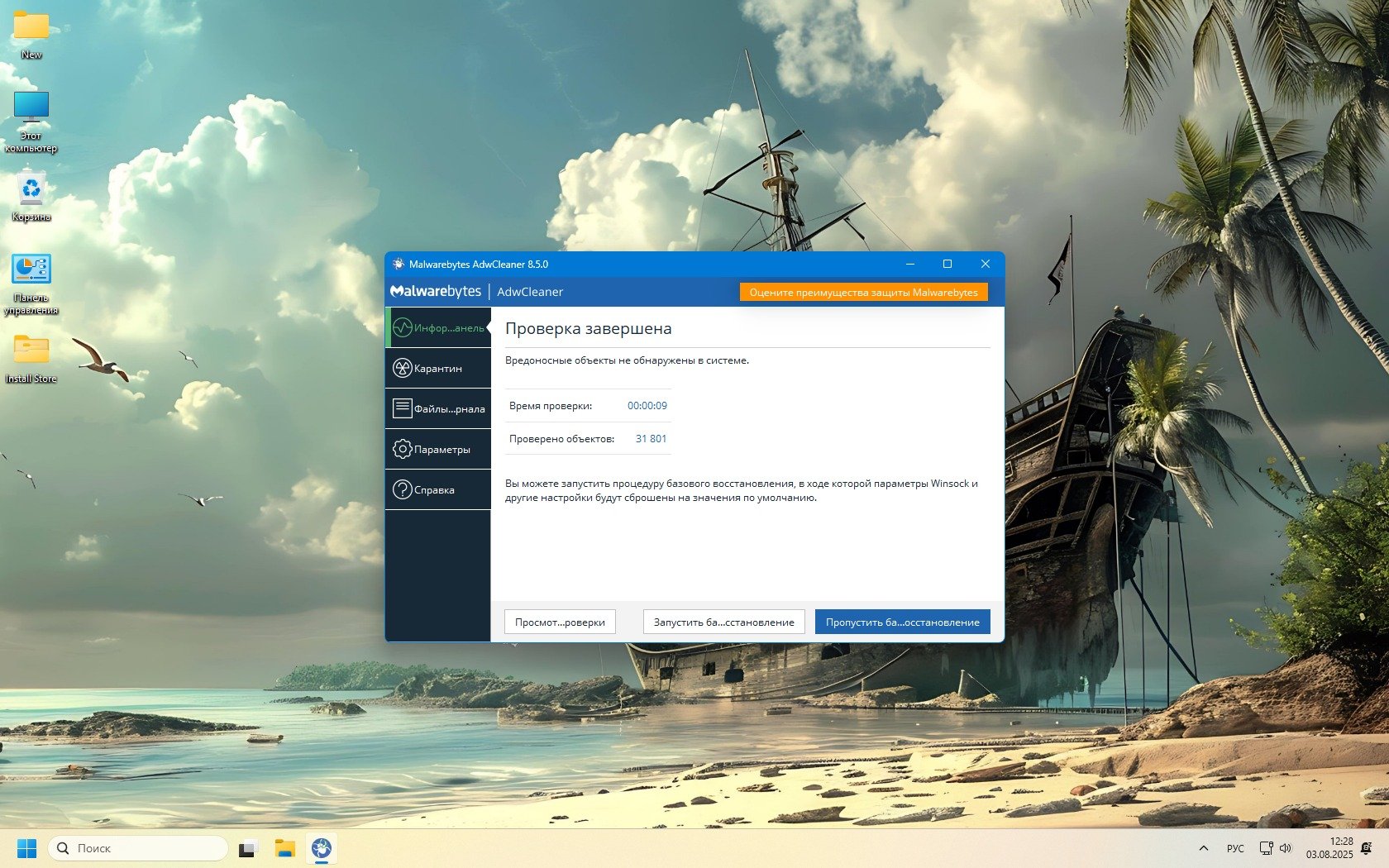Viewport: 1389px width, 868px height.
Task: Select the Dashboard (Инфор...анель) sidebar item
Action: pos(438,328)
